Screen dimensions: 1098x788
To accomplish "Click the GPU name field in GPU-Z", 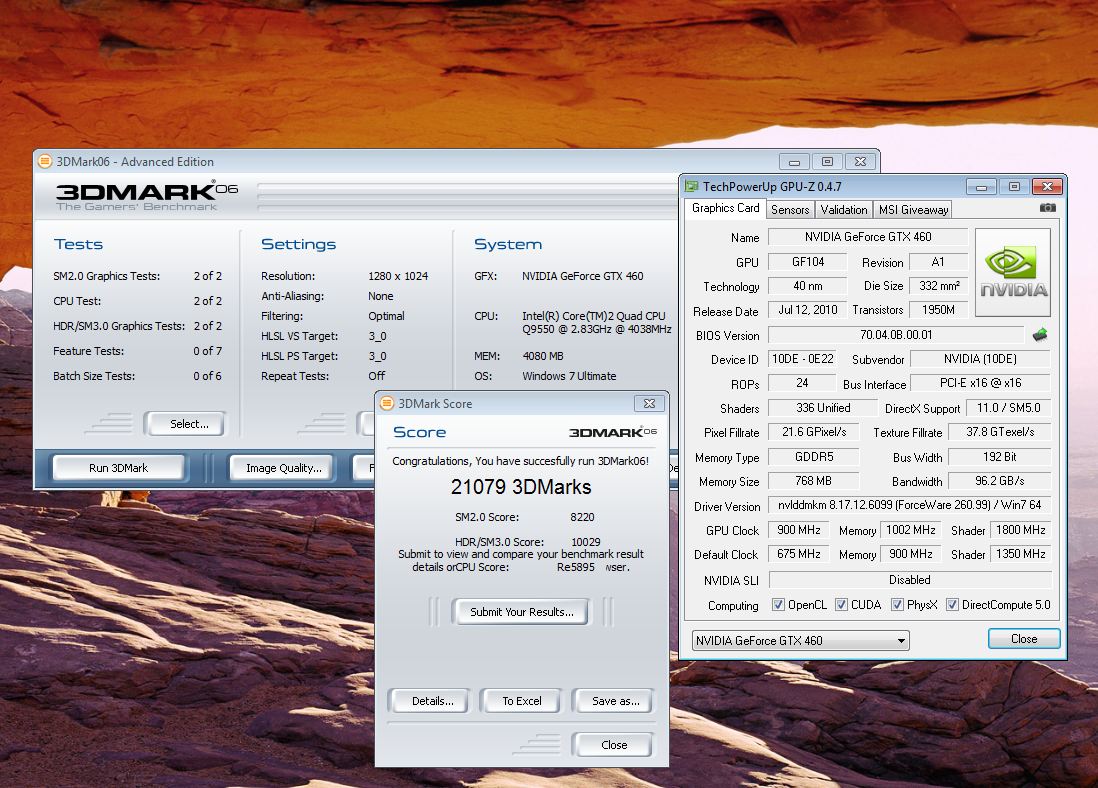I will 868,237.
